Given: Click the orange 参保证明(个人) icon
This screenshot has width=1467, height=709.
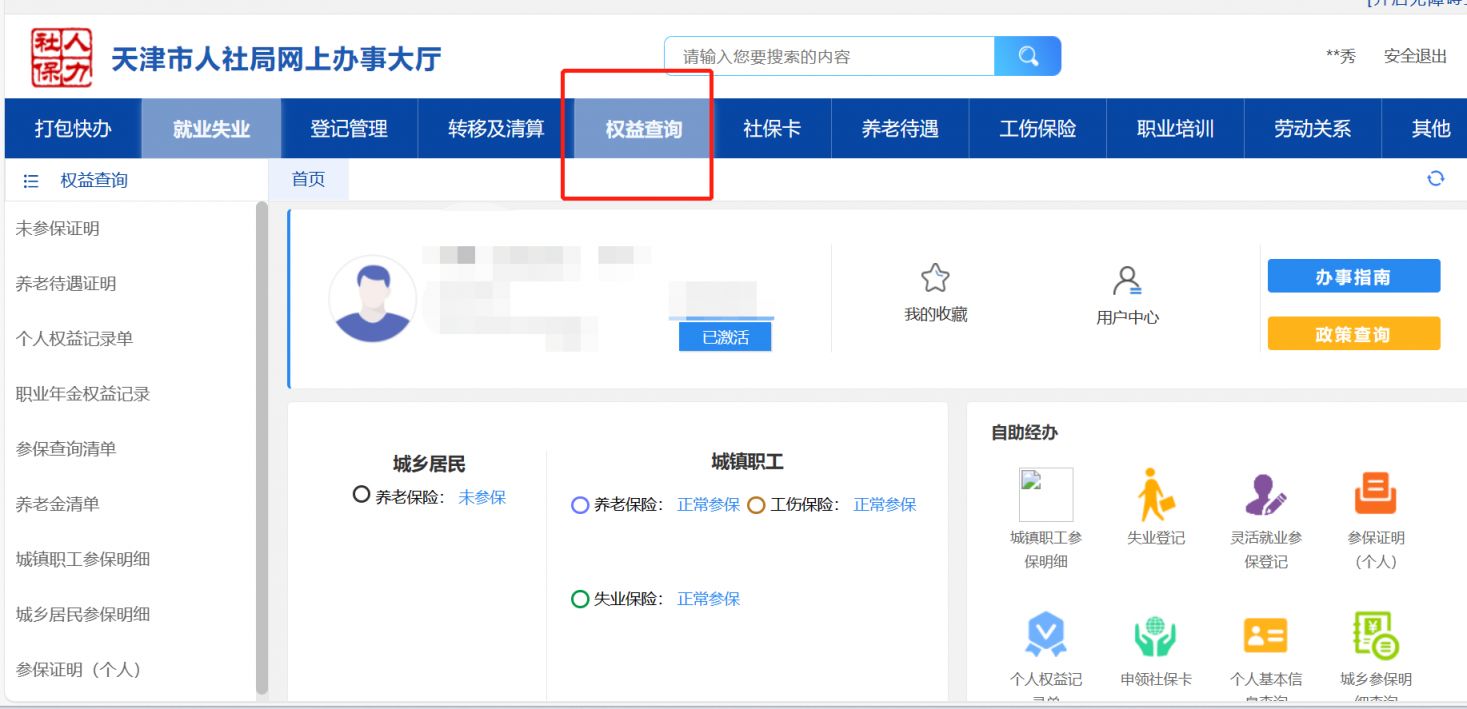Looking at the screenshot, I should click(1375, 495).
